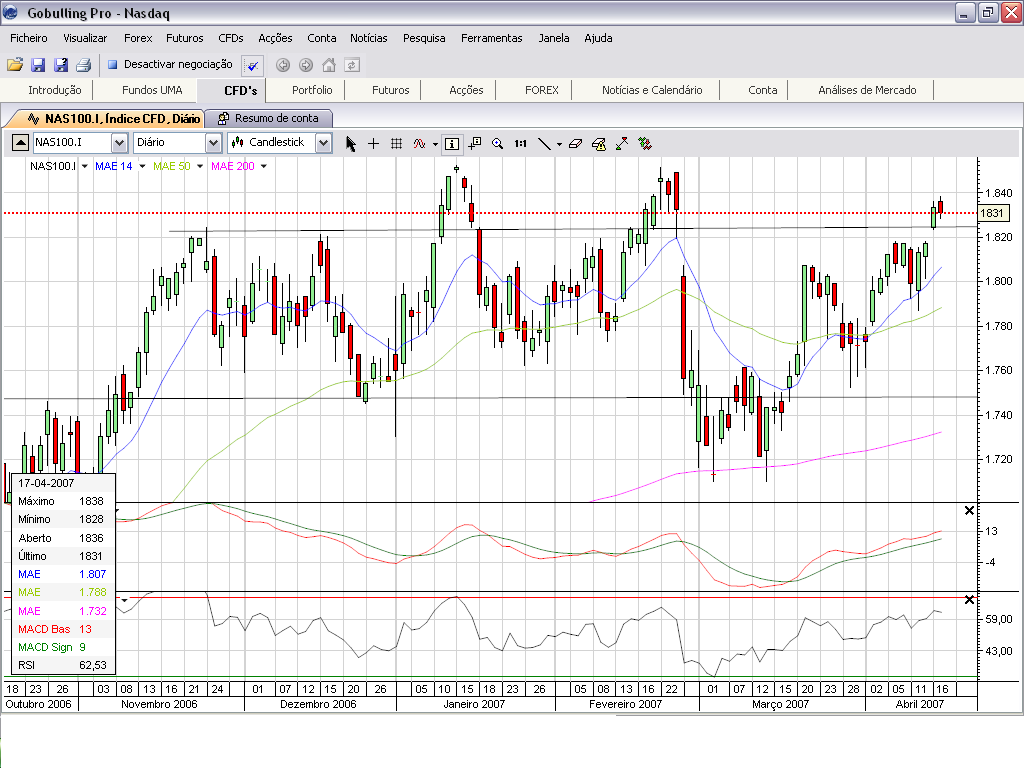Toggle the info data window button
The image size is (1024, 768).
pyautogui.click(x=451, y=143)
